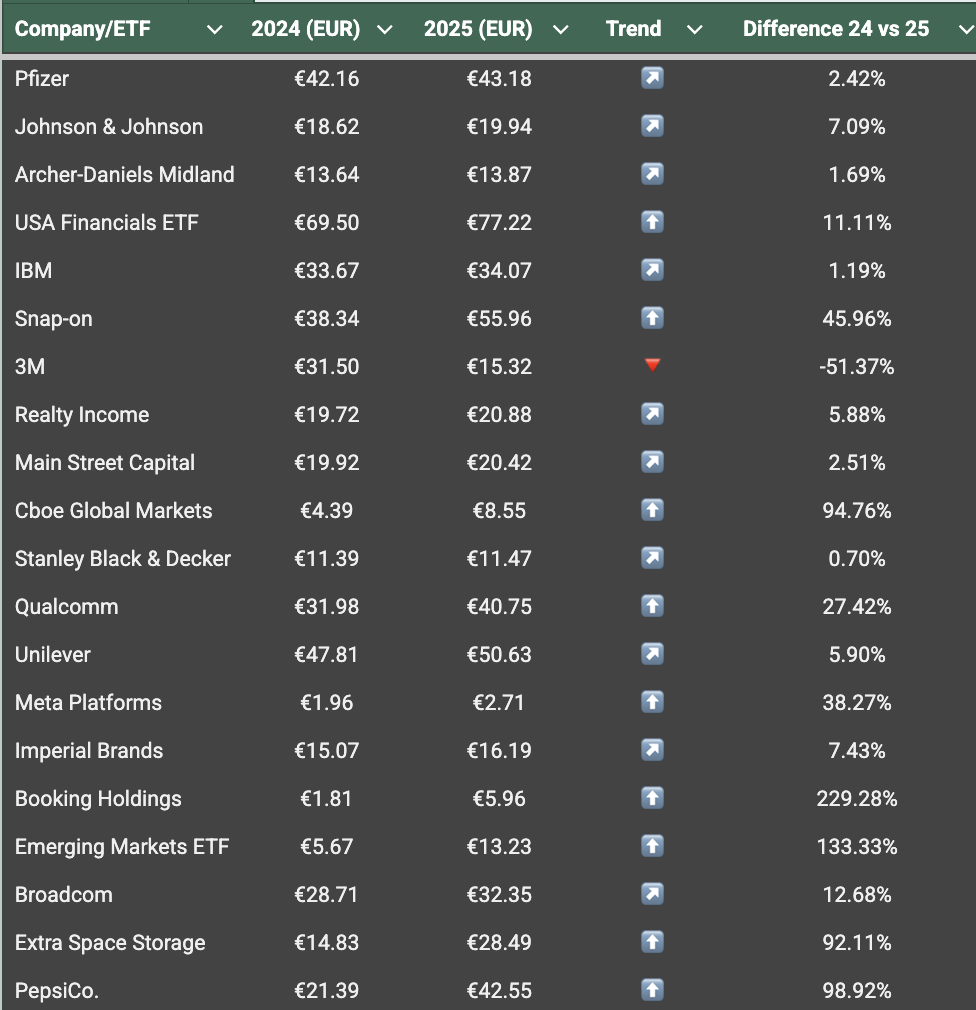
Task: Click the Snap-on up-arrow trend icon
Action: (652, 318)
